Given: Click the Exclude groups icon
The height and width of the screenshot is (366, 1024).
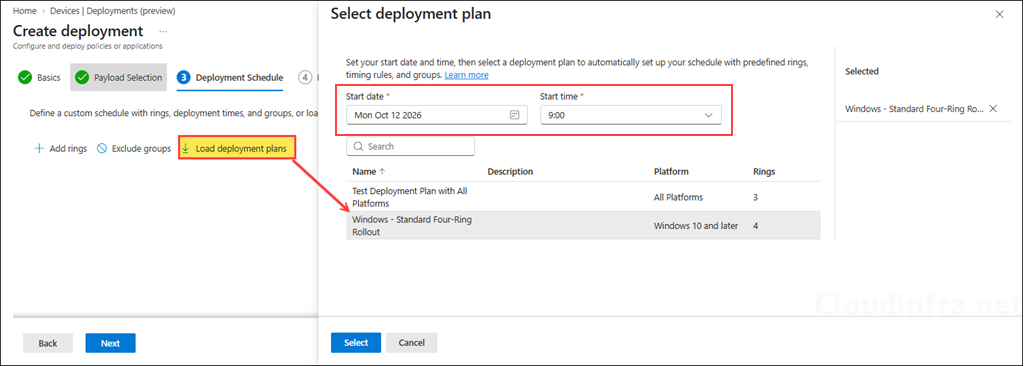Looking at the screenshot, I should click(x=102, y=149).
